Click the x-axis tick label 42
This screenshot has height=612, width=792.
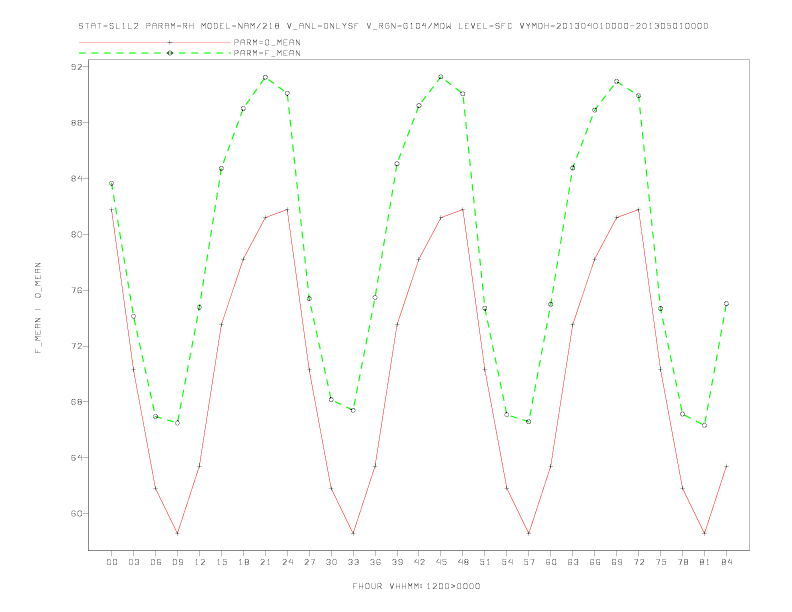419,562
